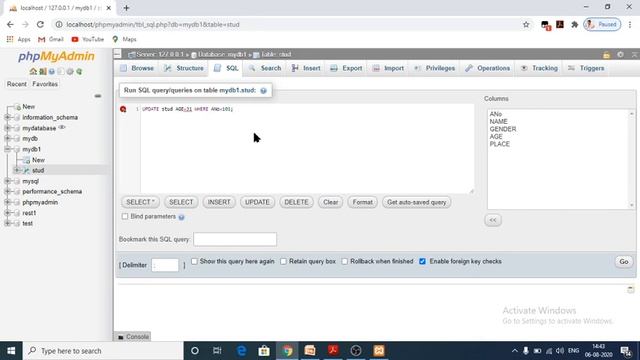
Task: Collapse the mydb1 database node
Action: point(7,149)
